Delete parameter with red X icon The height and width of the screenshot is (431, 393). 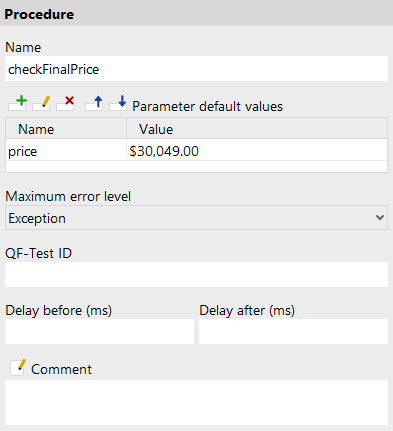pyautogui.click(x=65, y=103)
